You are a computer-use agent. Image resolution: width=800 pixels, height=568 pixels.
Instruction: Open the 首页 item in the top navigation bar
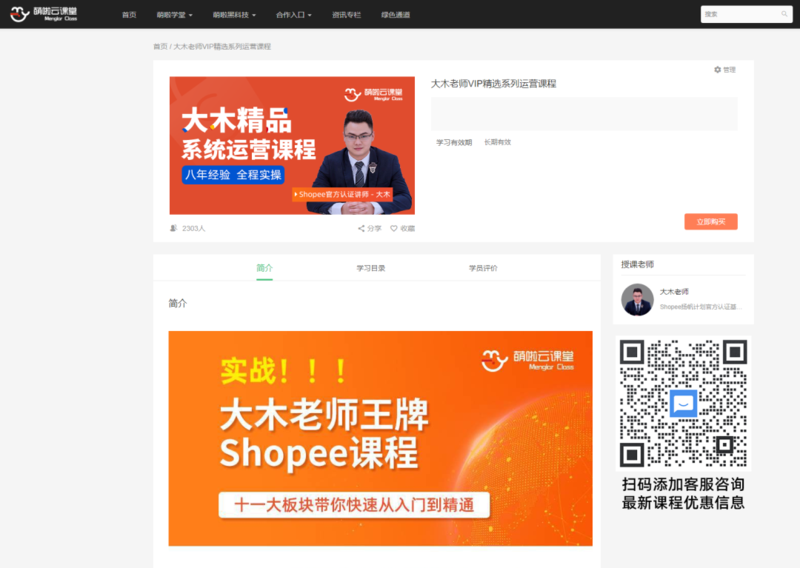(129, 15)
